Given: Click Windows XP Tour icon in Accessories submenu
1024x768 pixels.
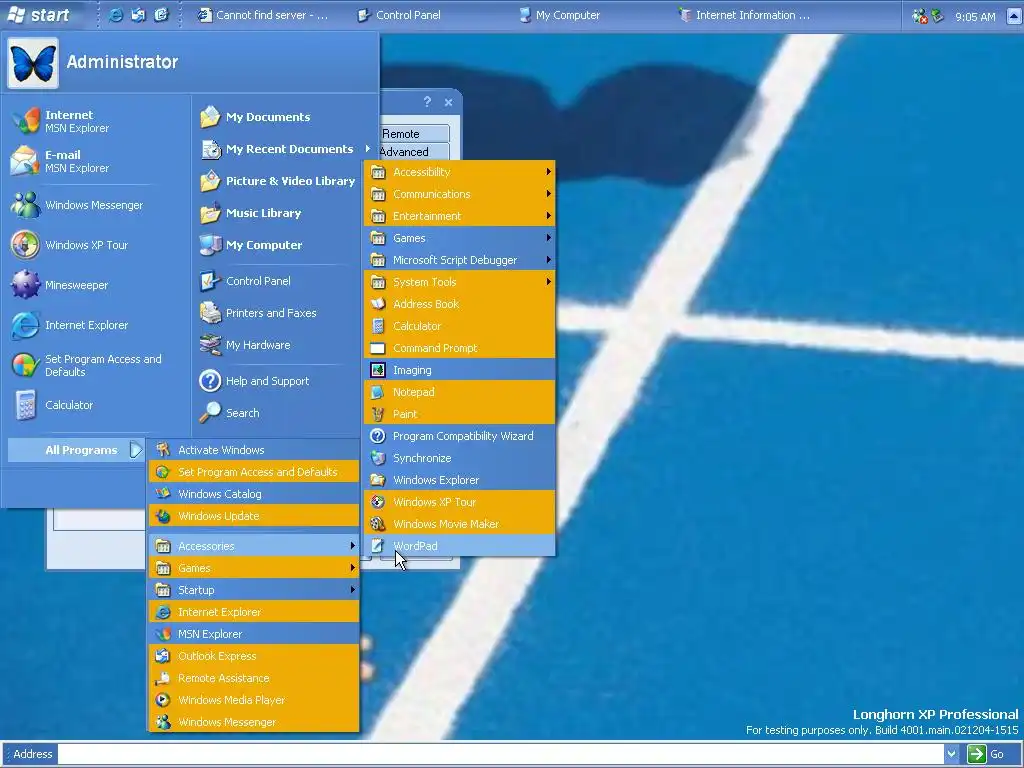Looking at the screenshot, I should coord(377,502).
